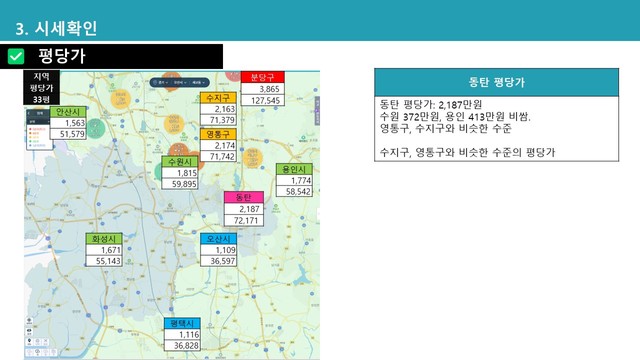This screenshot has width=640, height=360.
Task: Select the 안산시 green region label
Action: pos(68,112)
